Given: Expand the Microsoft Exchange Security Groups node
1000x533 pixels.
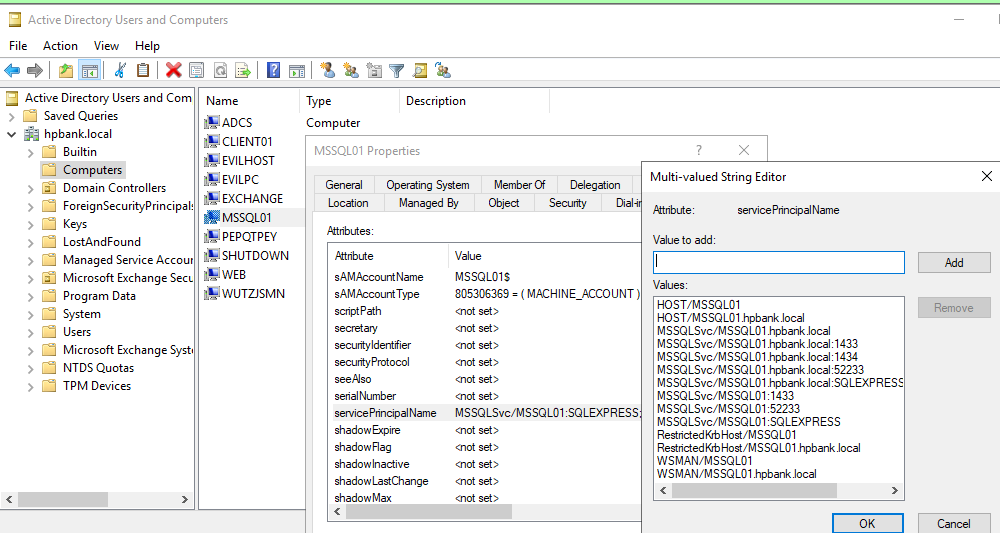Looking at the screenshot, I should point(29,278).
